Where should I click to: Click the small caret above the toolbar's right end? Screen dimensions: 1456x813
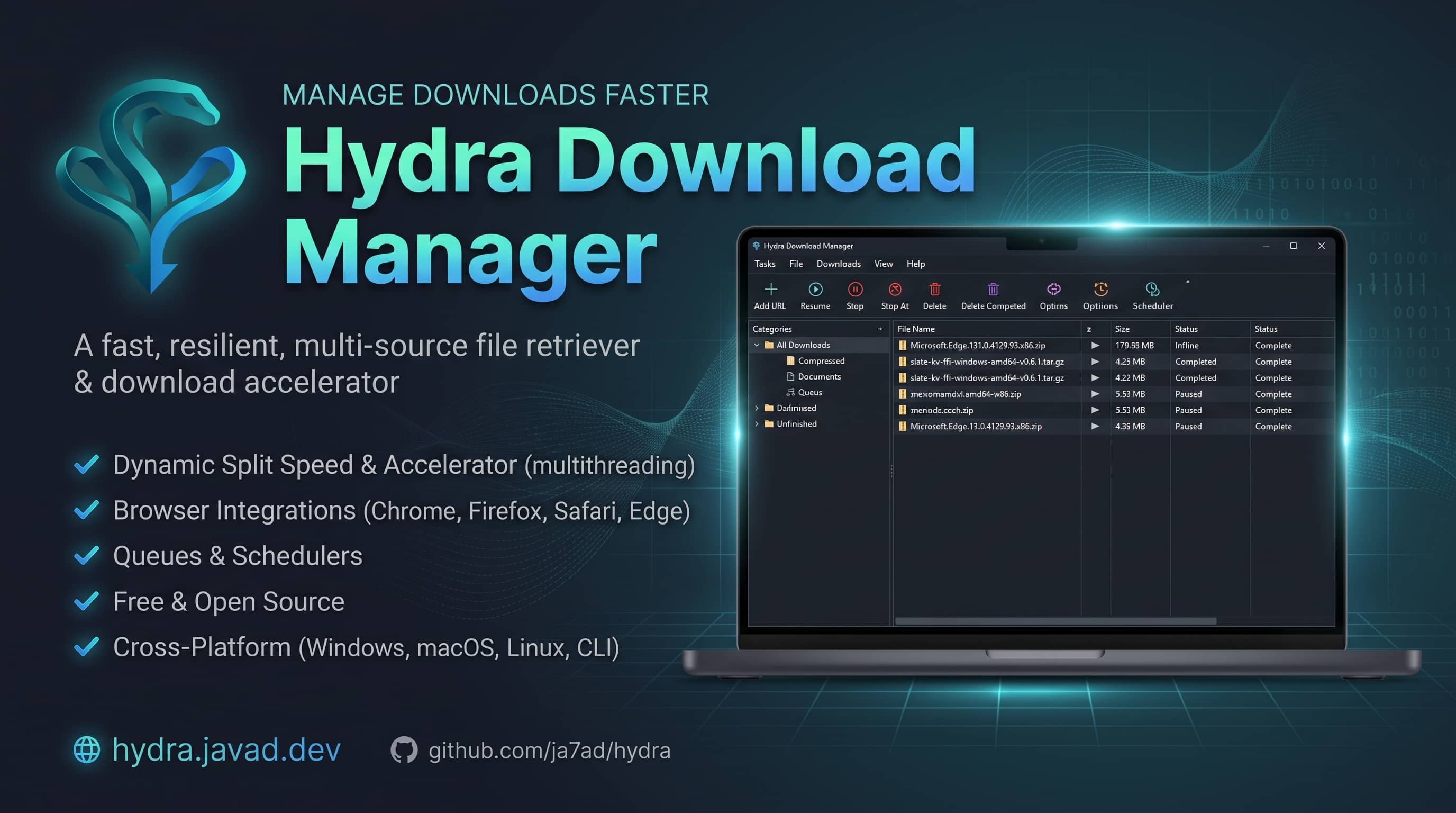(1188, 282)
